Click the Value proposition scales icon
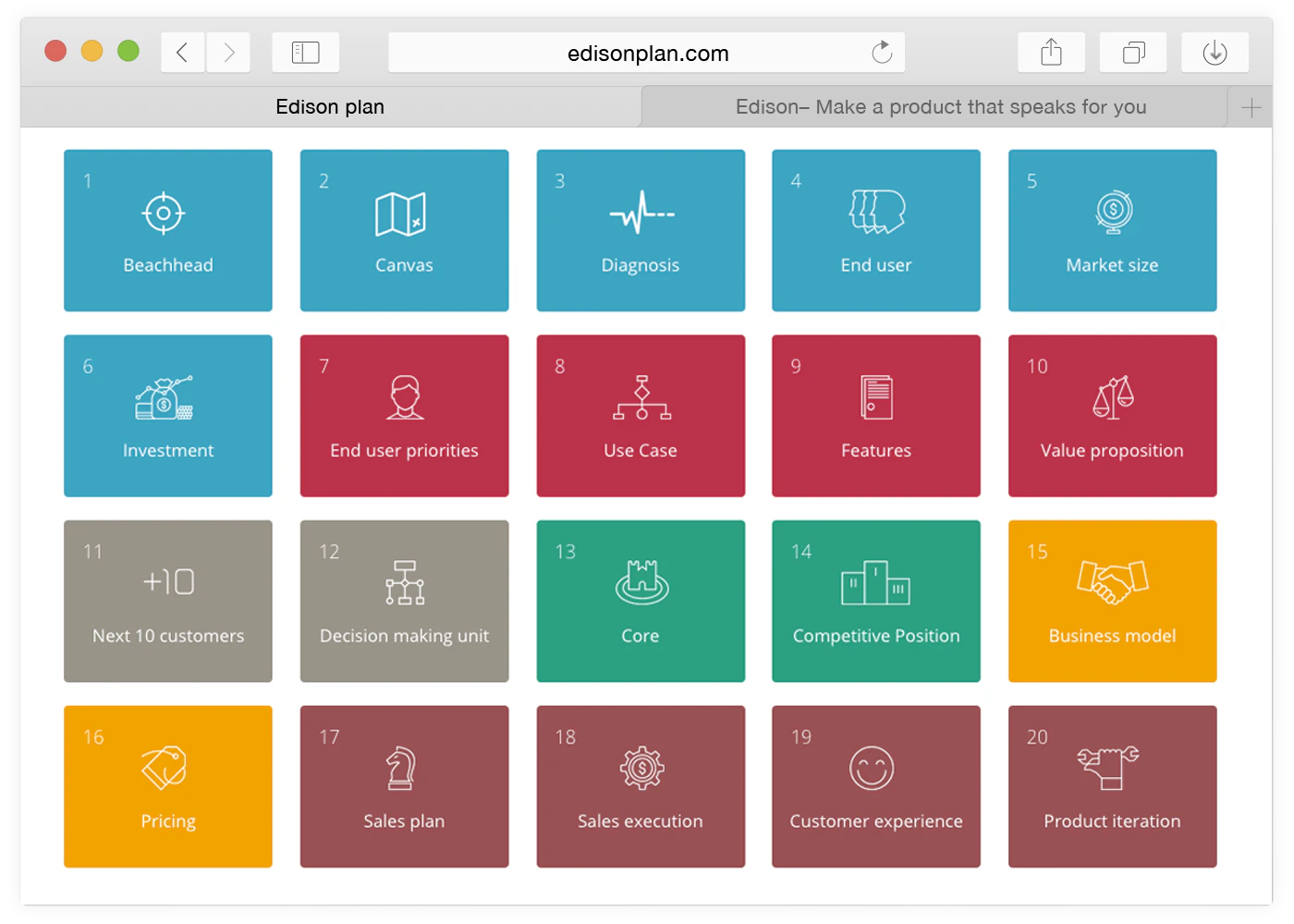The width and height of the screenshot is (1294, 924). point(1113,397)
